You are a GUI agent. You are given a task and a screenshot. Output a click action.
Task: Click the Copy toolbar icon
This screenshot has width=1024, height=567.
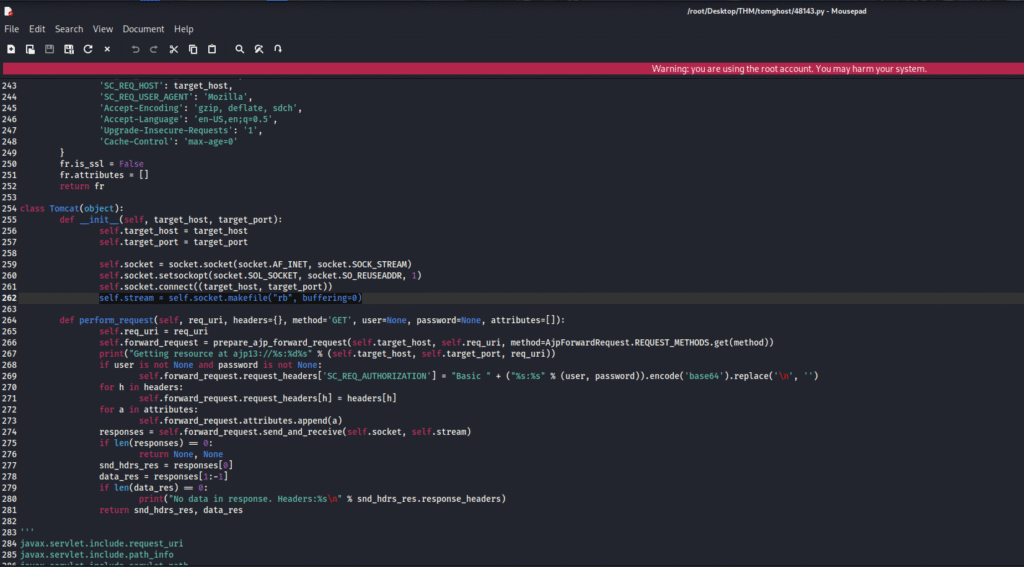[x=192, y=49]
